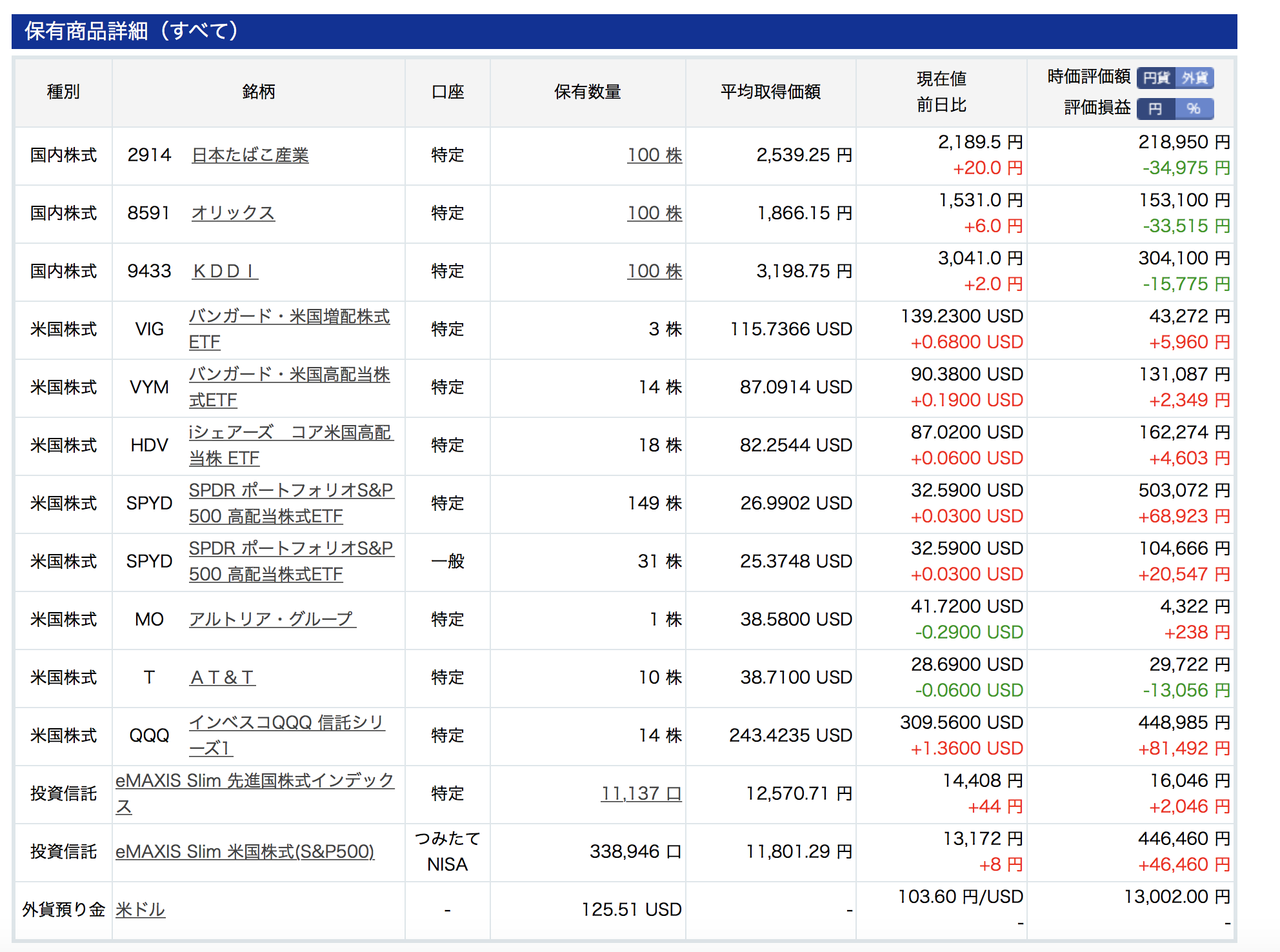Open the ＫＤＤＩ stock link
The height and width of the screenshot is (952, 1280).
(x=225, y=272)
